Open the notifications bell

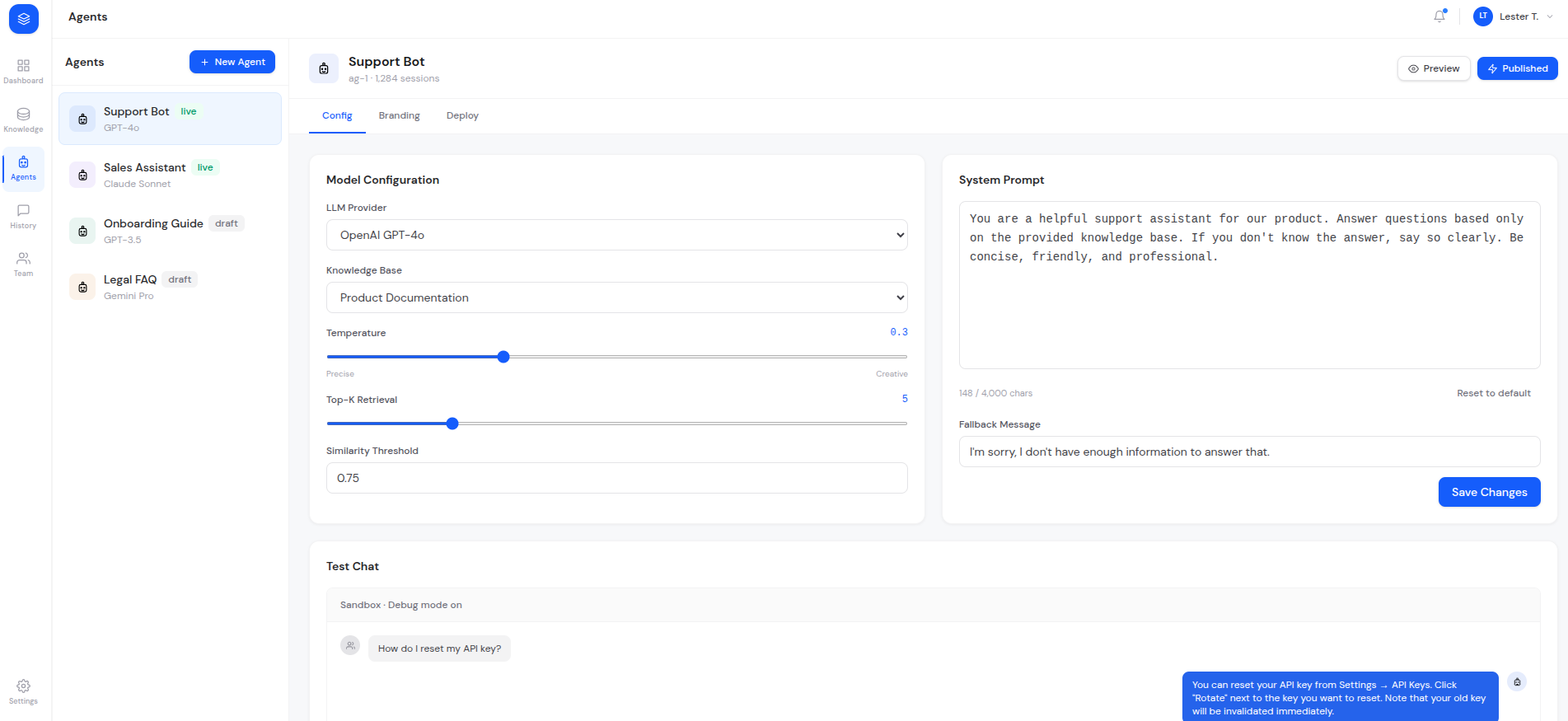1439,16
